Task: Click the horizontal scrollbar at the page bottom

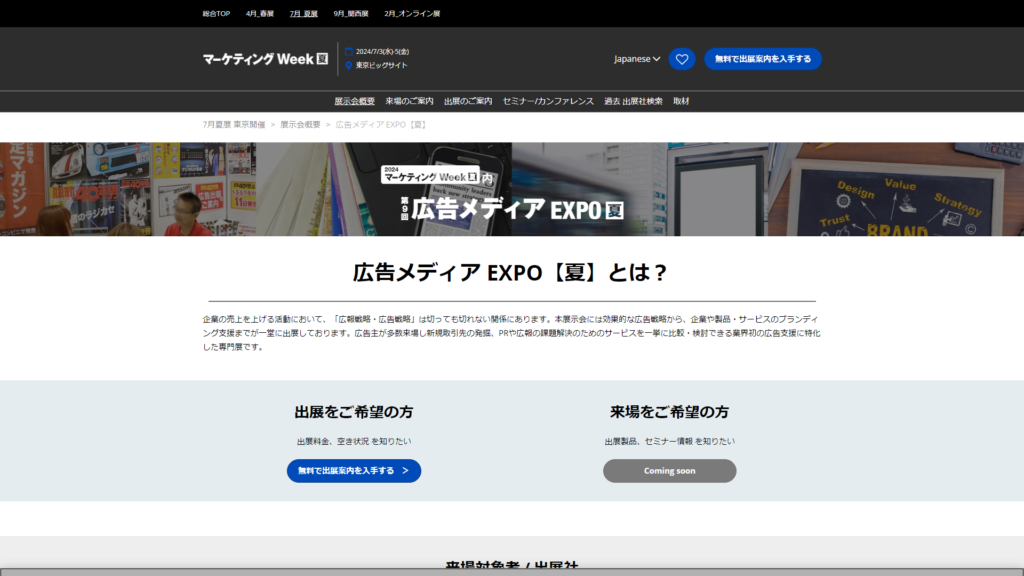Action: pyautogui.click(x=512, y=572)
